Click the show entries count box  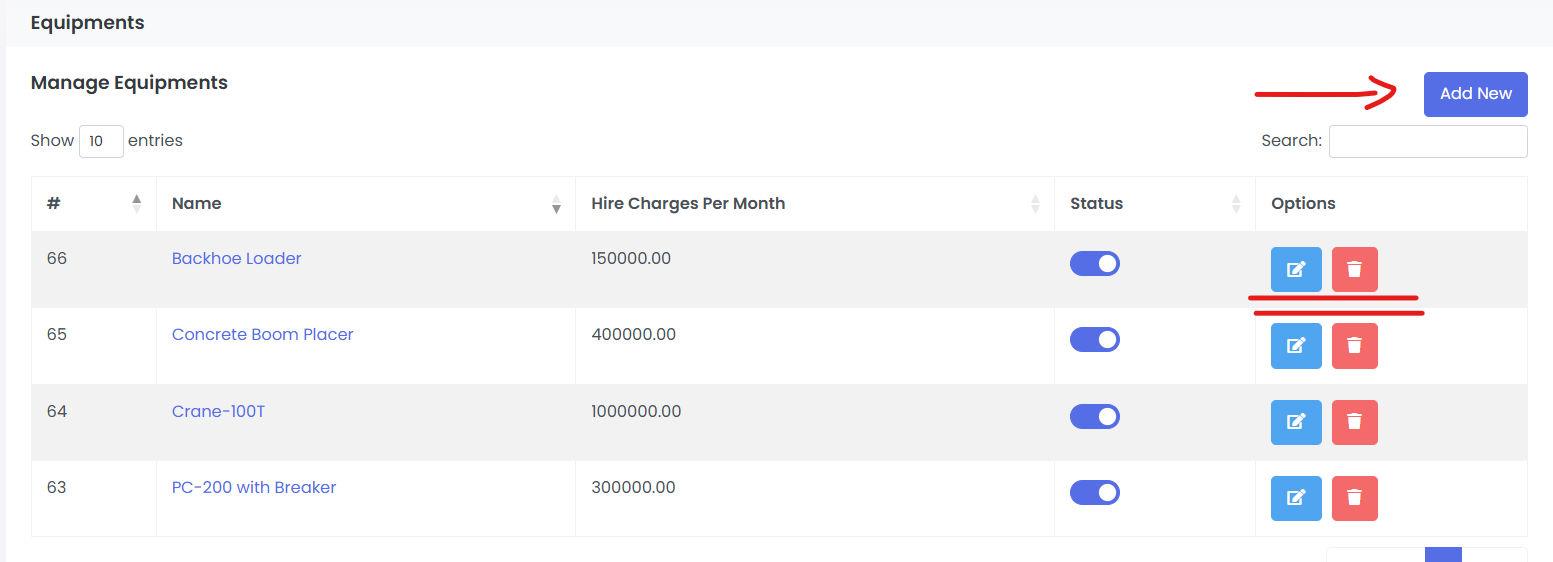(101, 141)
